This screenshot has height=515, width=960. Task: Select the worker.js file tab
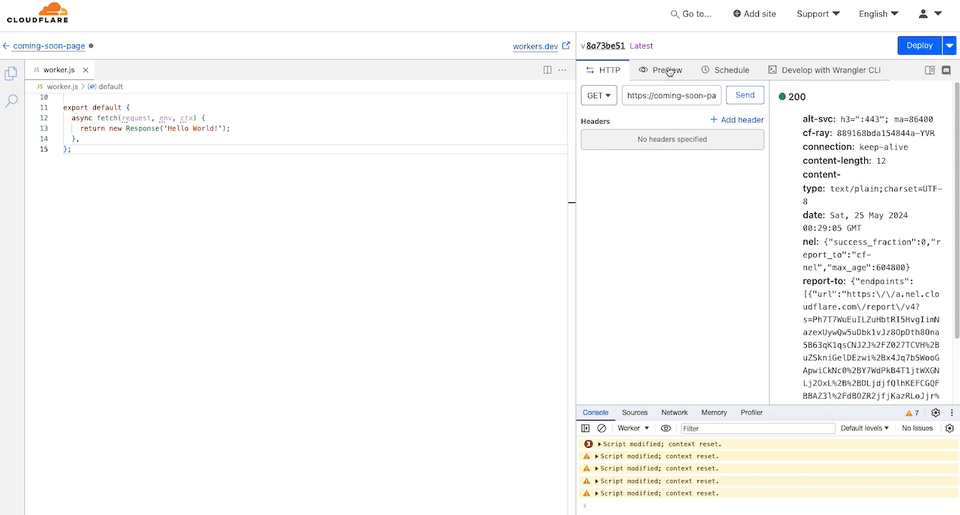pyautogui.click(x=59, y=70)
